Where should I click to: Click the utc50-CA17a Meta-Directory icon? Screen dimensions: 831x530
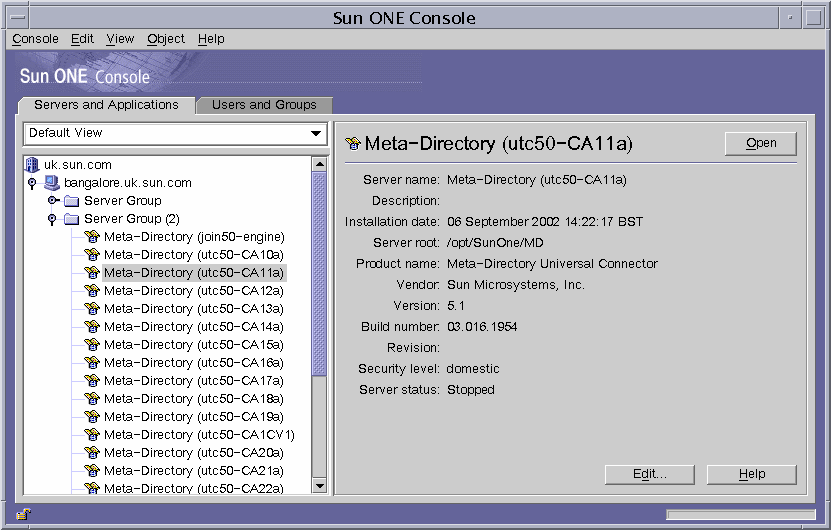pyautogui.click(x=92, y=381)
